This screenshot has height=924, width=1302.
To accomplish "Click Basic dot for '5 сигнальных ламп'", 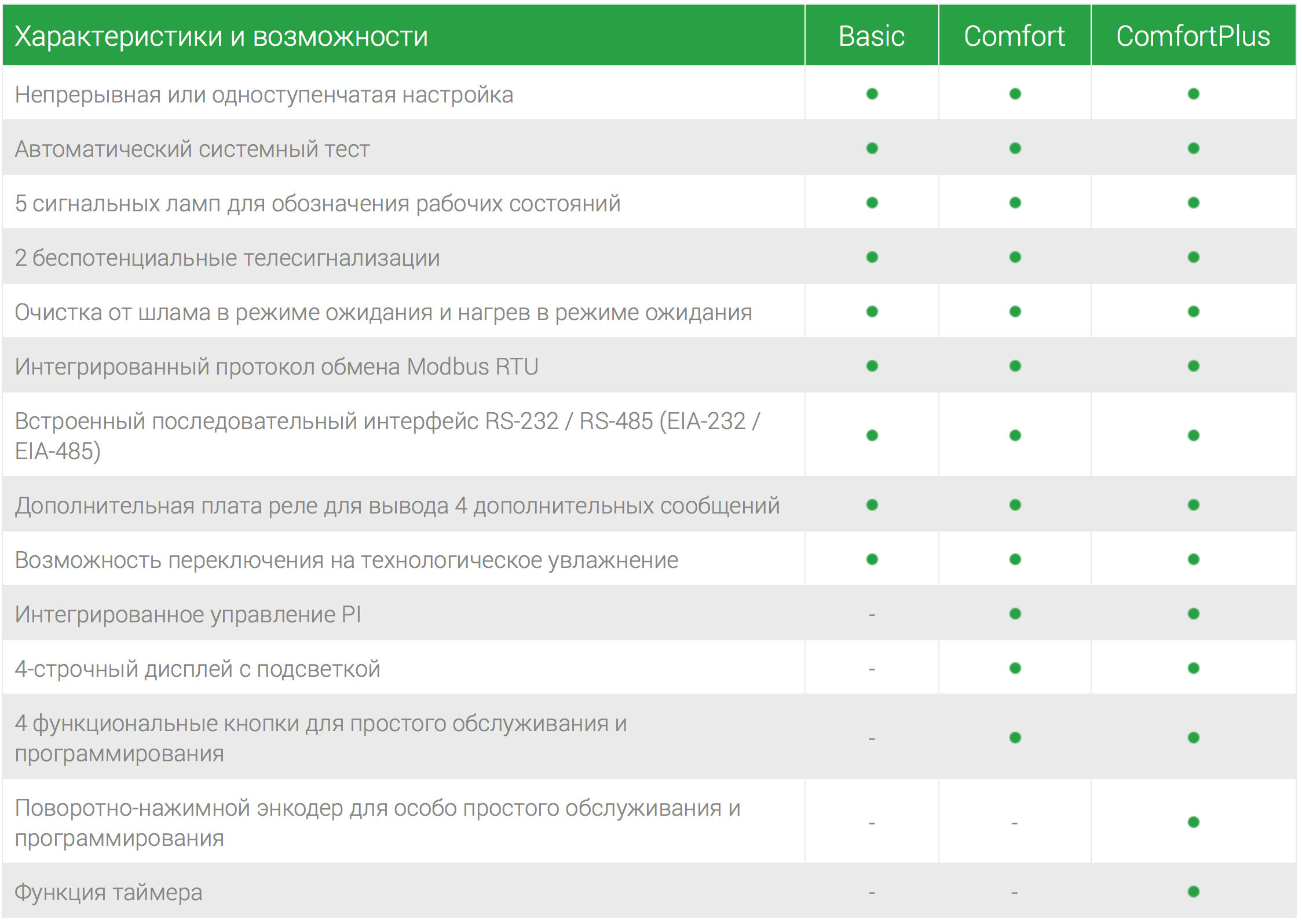I will click(872, 203).
